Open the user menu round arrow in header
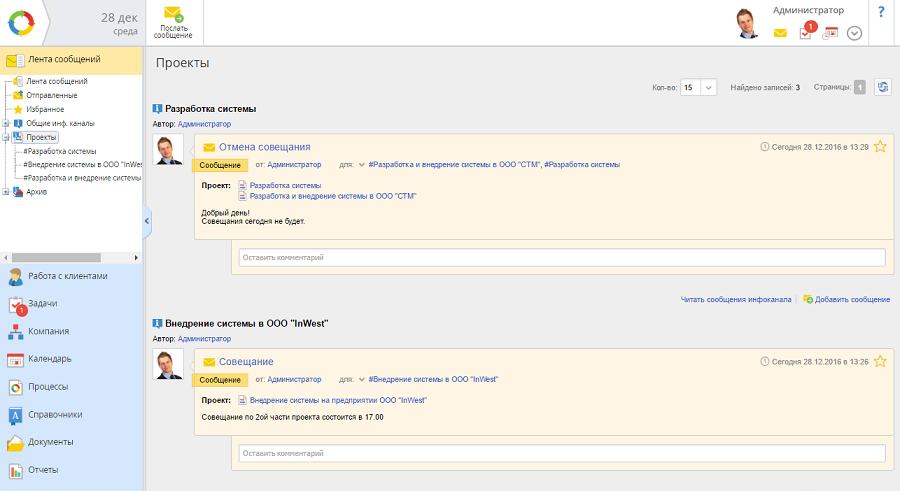Screen dimensions: 900x491 click(854, 33)
